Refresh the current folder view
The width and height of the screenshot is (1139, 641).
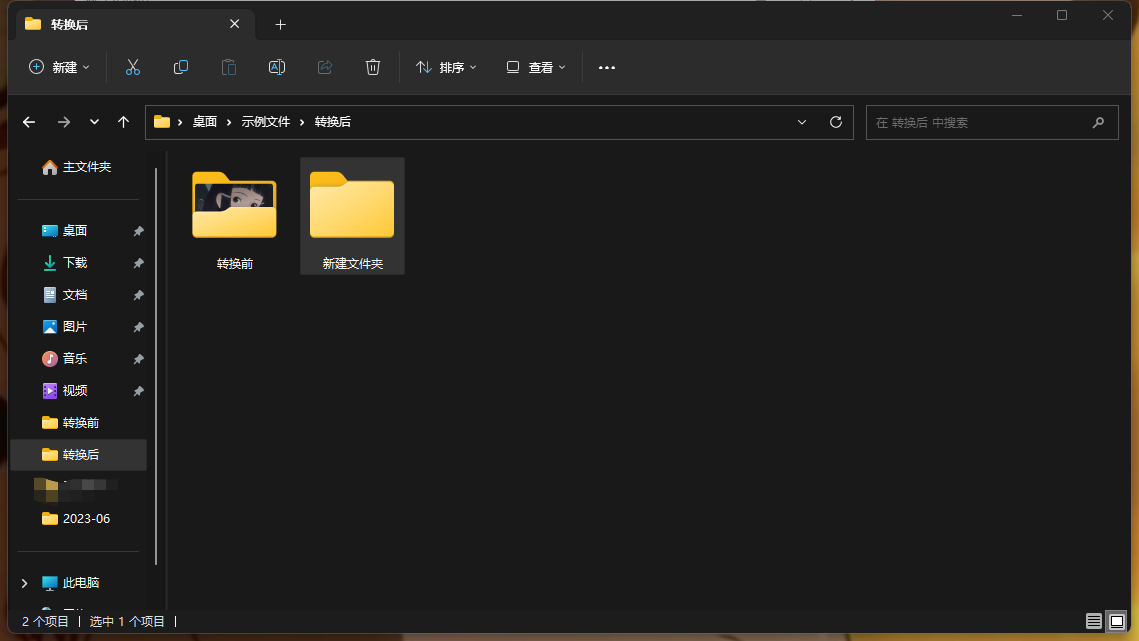pyautogui.click(x=836, y=122)
